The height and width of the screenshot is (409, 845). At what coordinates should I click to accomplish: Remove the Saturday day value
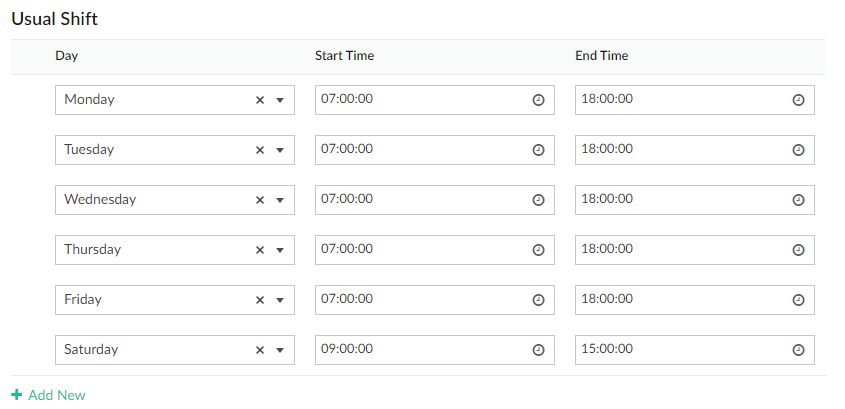coord(260,350)
